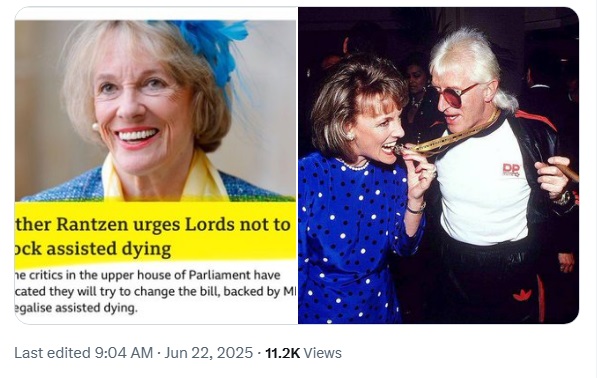Click the Jun 22, 2025 date

pos(209,353)
